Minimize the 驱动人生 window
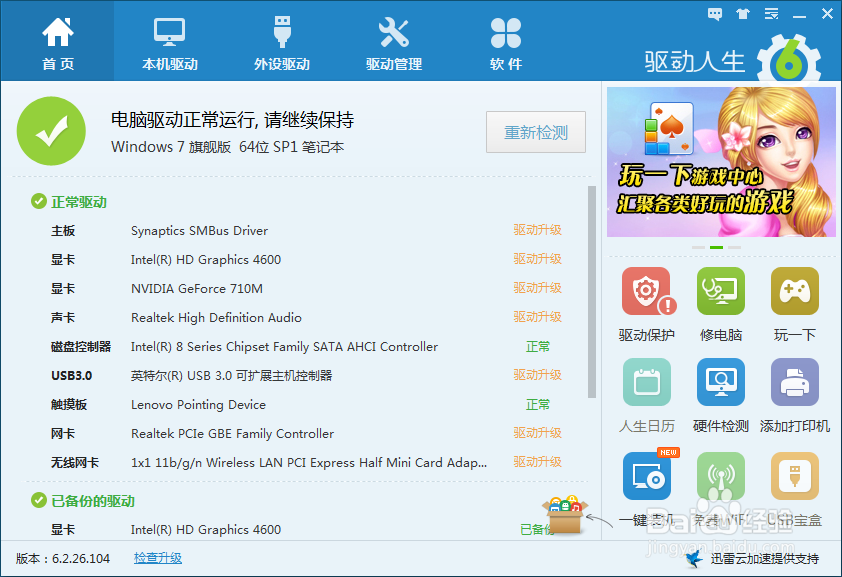Screen dimensions: 842x577 click(x=799, y=15)
